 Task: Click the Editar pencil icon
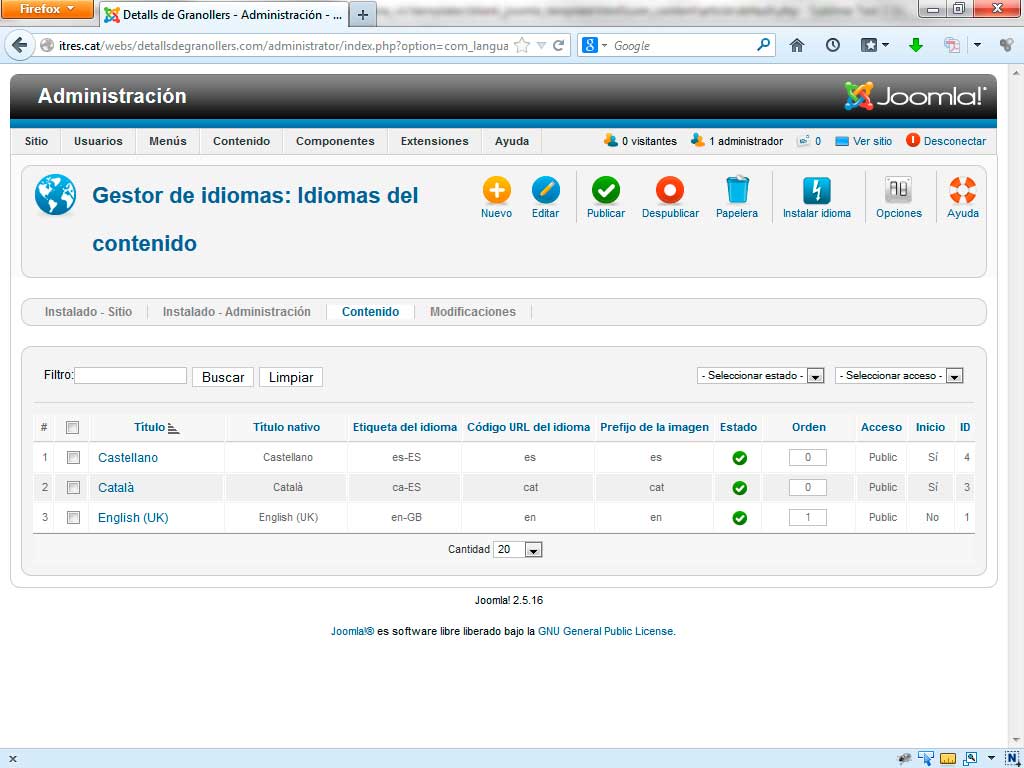[545, 190]
